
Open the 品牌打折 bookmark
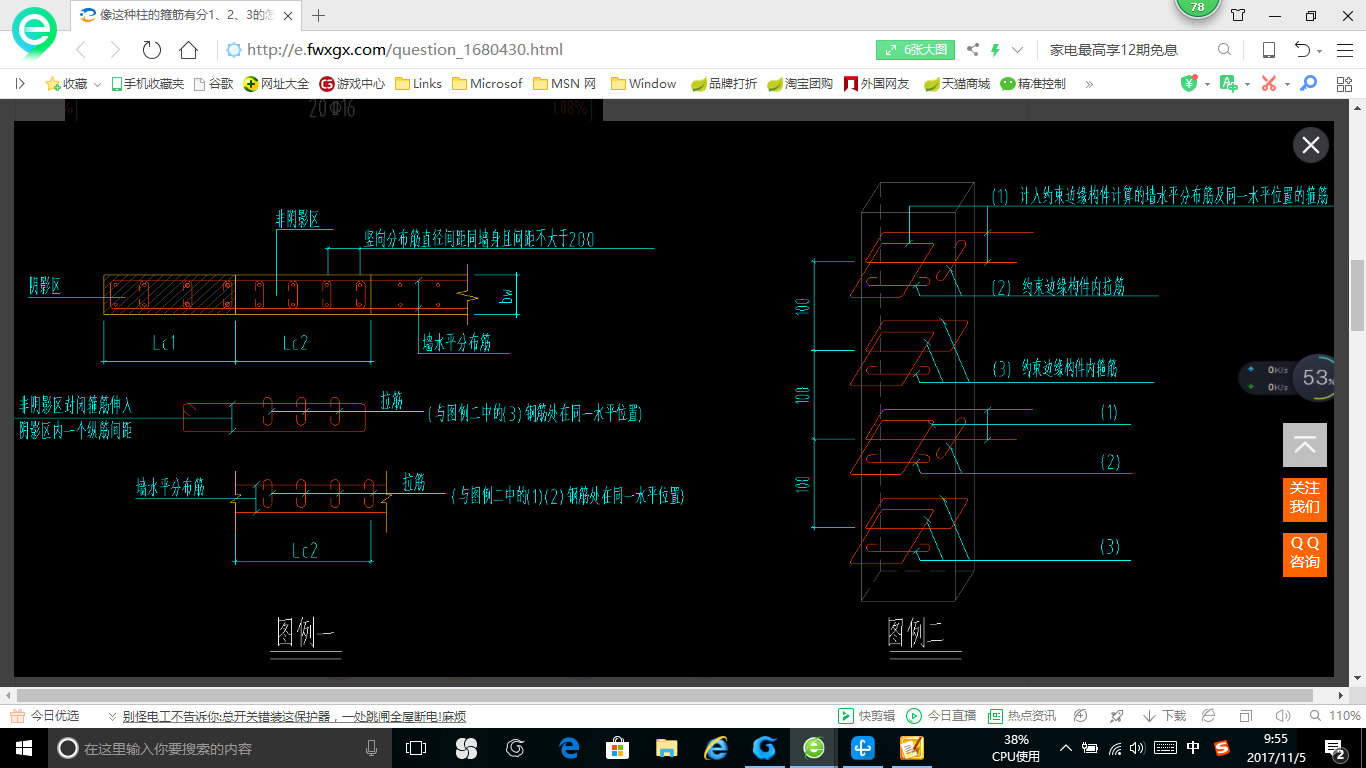pos(724,84)
